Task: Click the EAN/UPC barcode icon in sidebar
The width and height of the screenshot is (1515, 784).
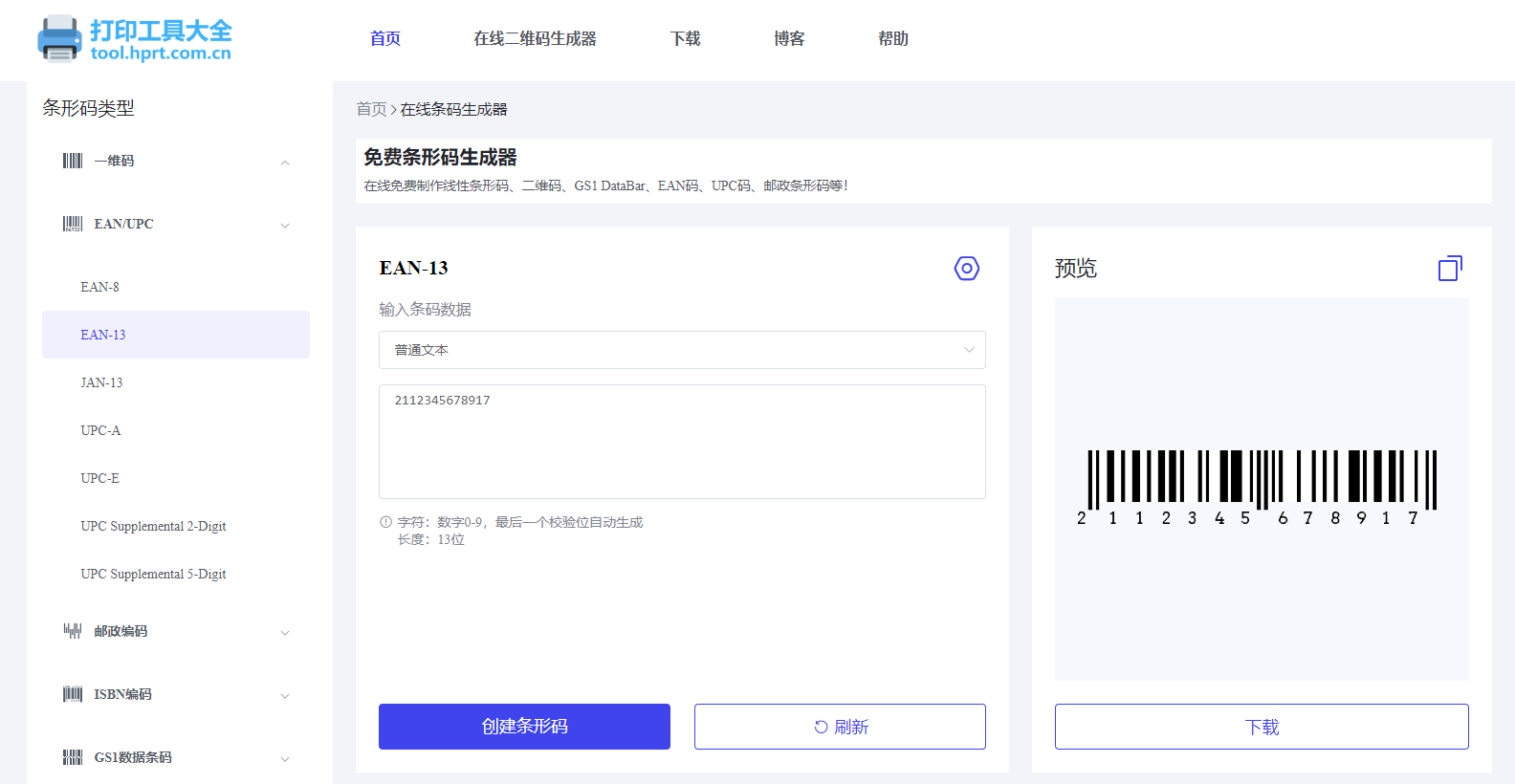Action: pyautogui.click(x=73, y=224)
